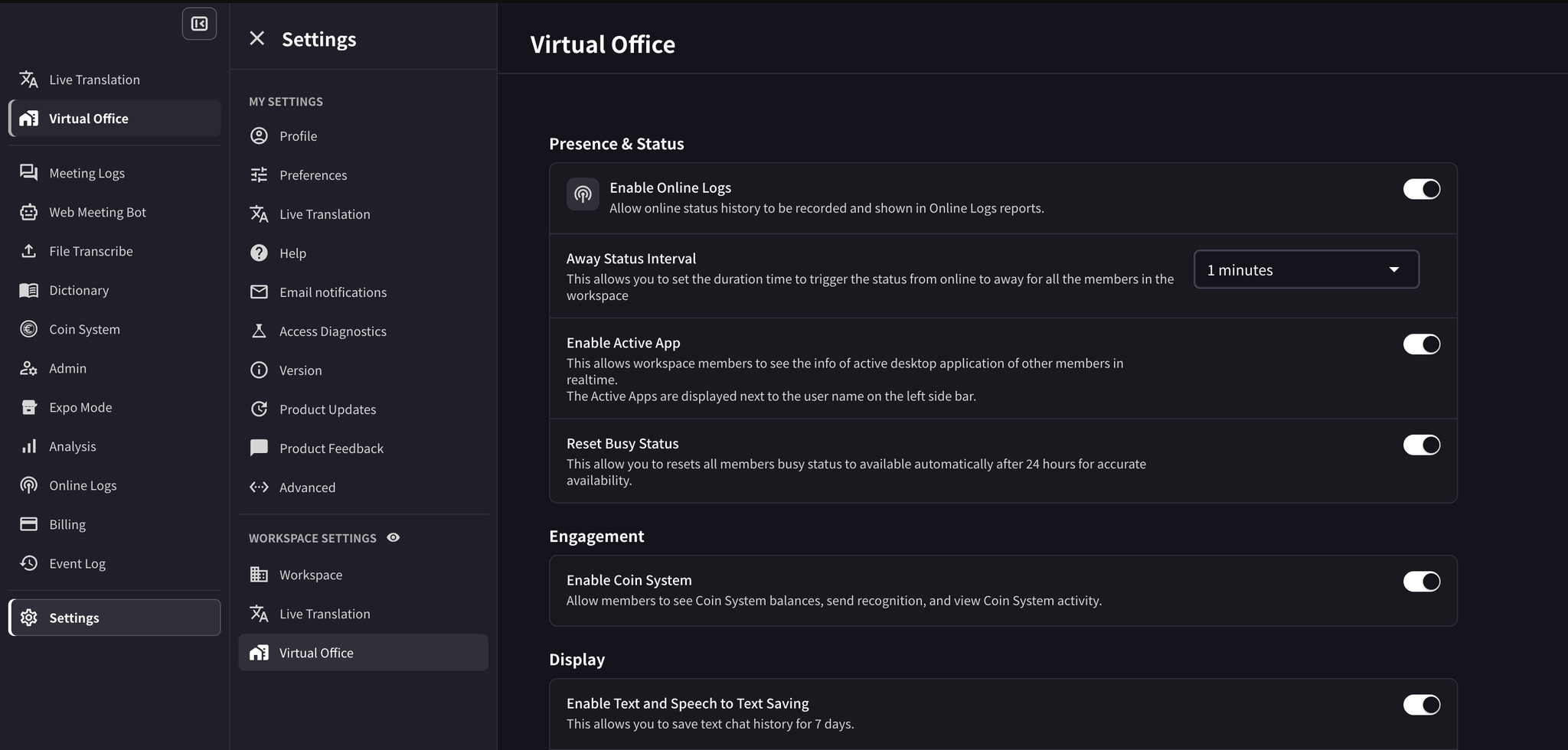Image resolution: width=1568 pixels, height=750 pixels.
Task: Click the Email notifications envelope icon
Action: click(x=259, y=292)
